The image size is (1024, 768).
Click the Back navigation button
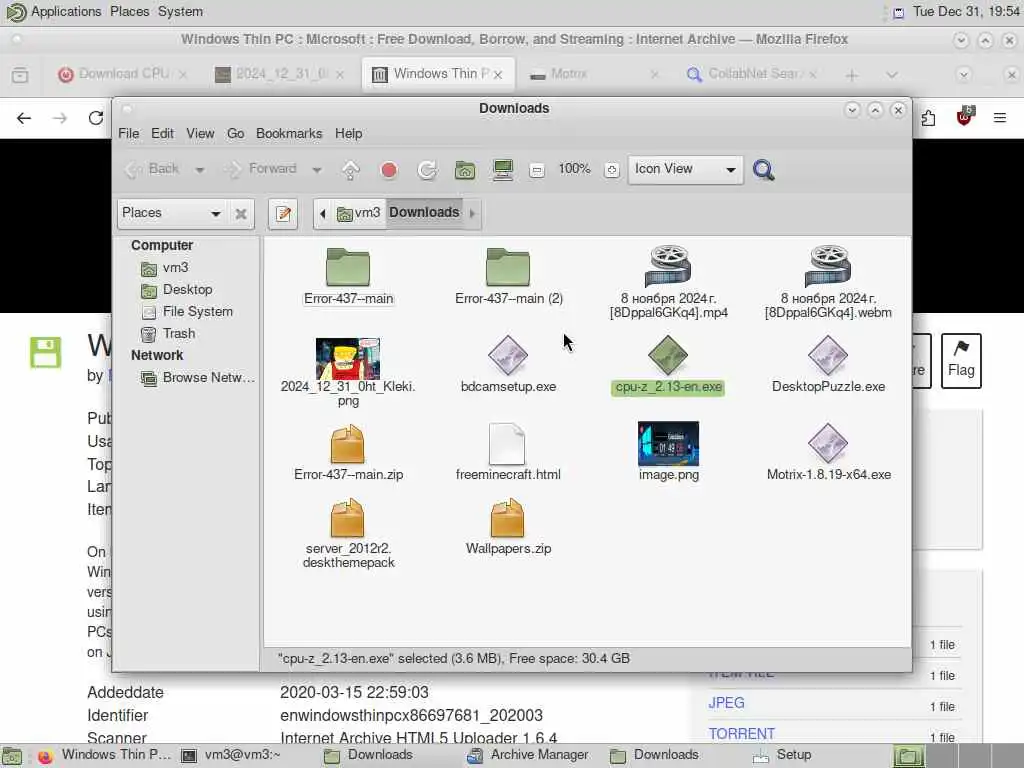[152, 170]
